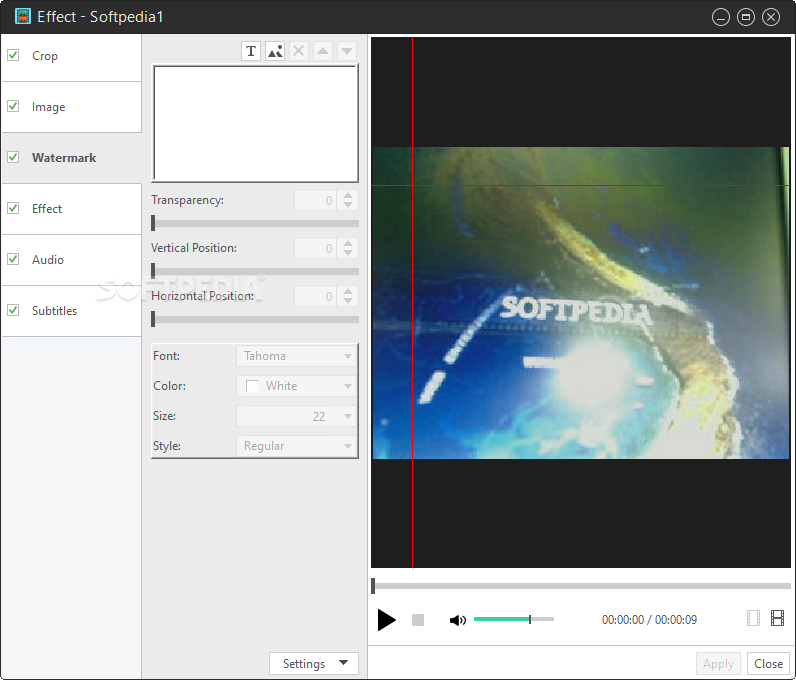Image resolution: width=796 pixels, height=680 pixels.
Task: Toggle the Image checkbox
Action: (13, 106)
